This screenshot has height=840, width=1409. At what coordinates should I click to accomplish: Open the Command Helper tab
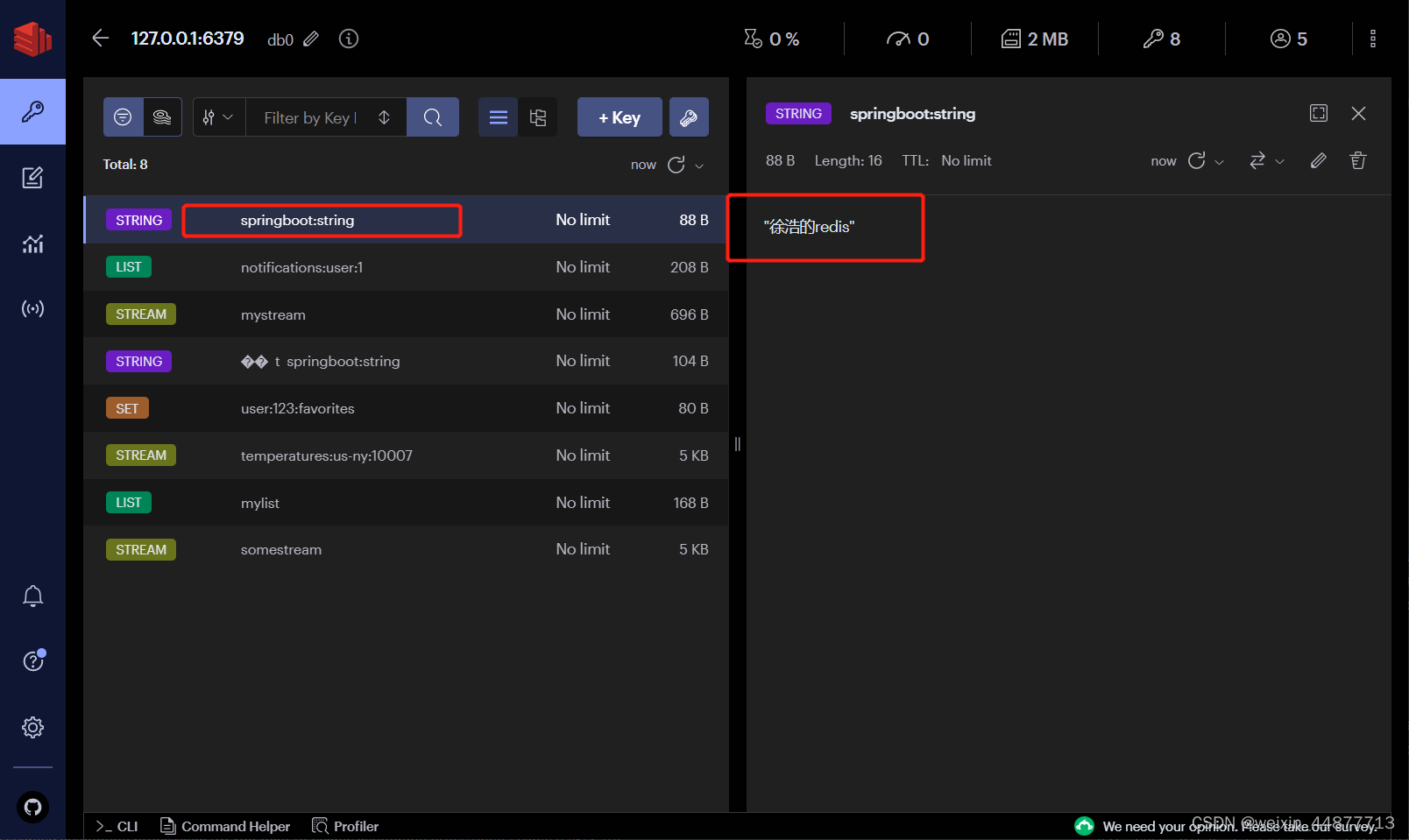pos(225,826)
